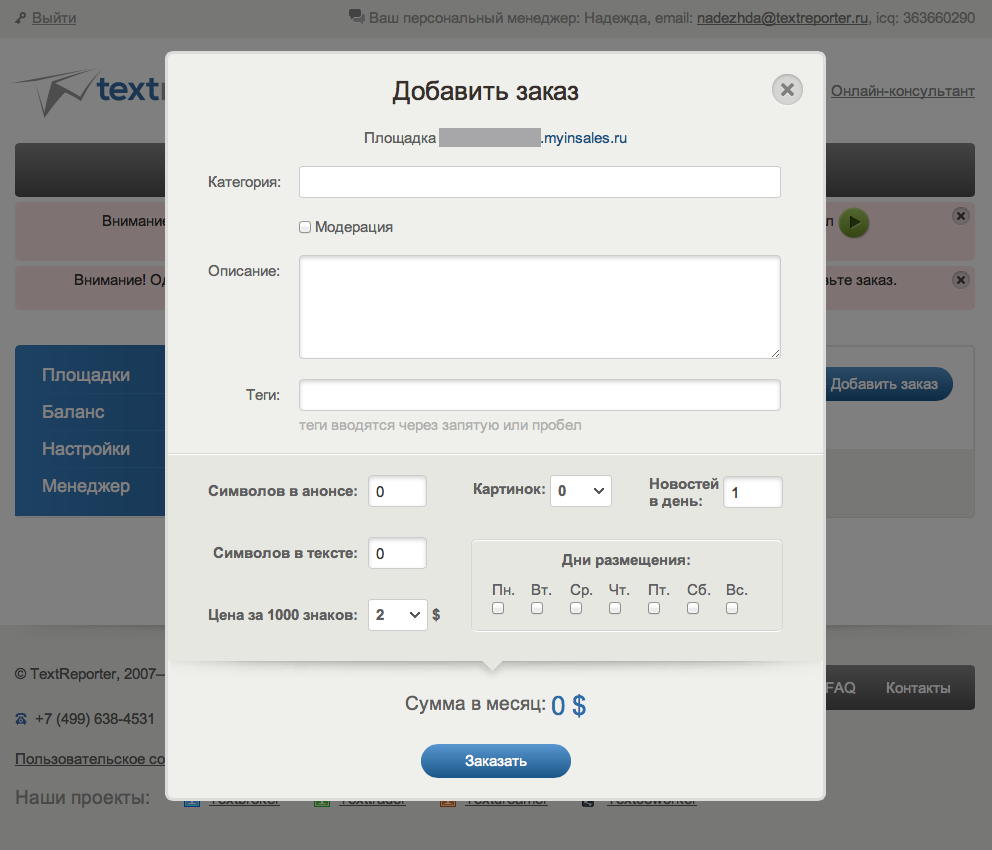Check the Вт. day checkbox
This screenshot has height=850, width=992.
click(x=537, y=608)
